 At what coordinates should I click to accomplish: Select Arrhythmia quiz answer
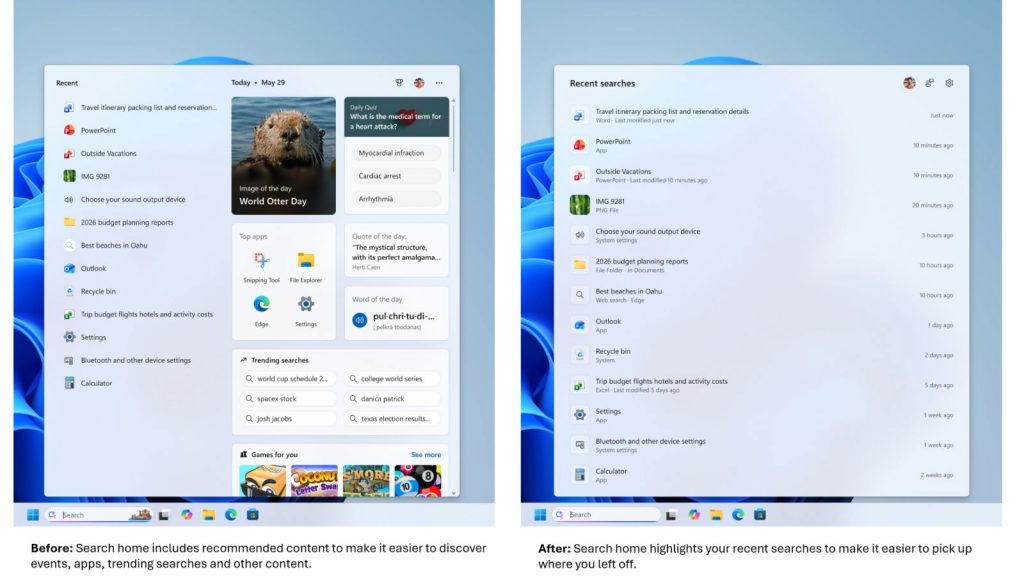coord(396,199)
